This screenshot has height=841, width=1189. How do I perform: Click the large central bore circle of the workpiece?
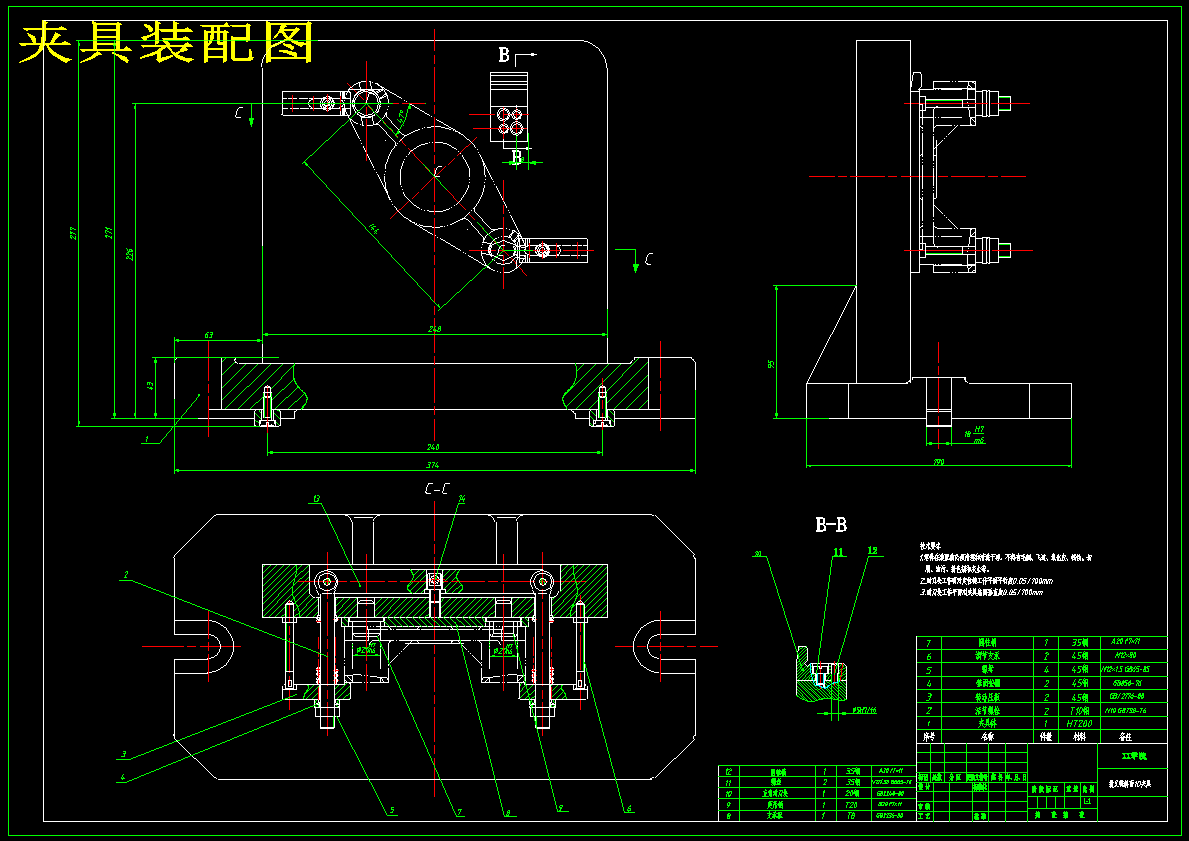[x=435, y=177]
